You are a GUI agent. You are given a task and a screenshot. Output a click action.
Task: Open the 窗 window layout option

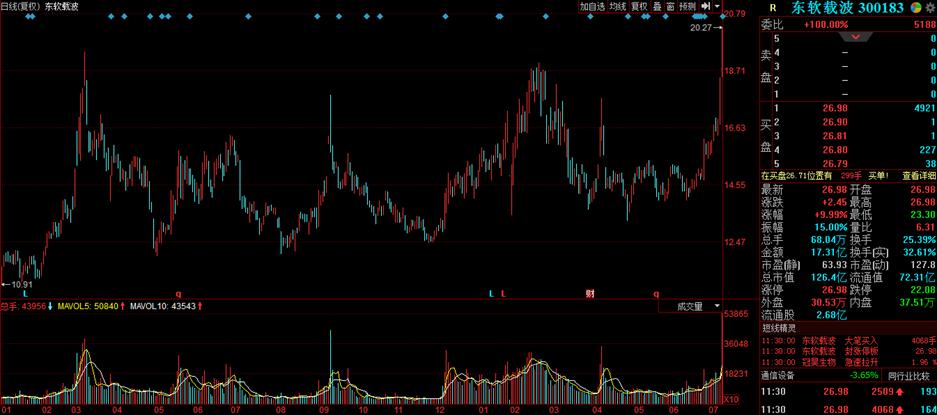tap(670, 6)
